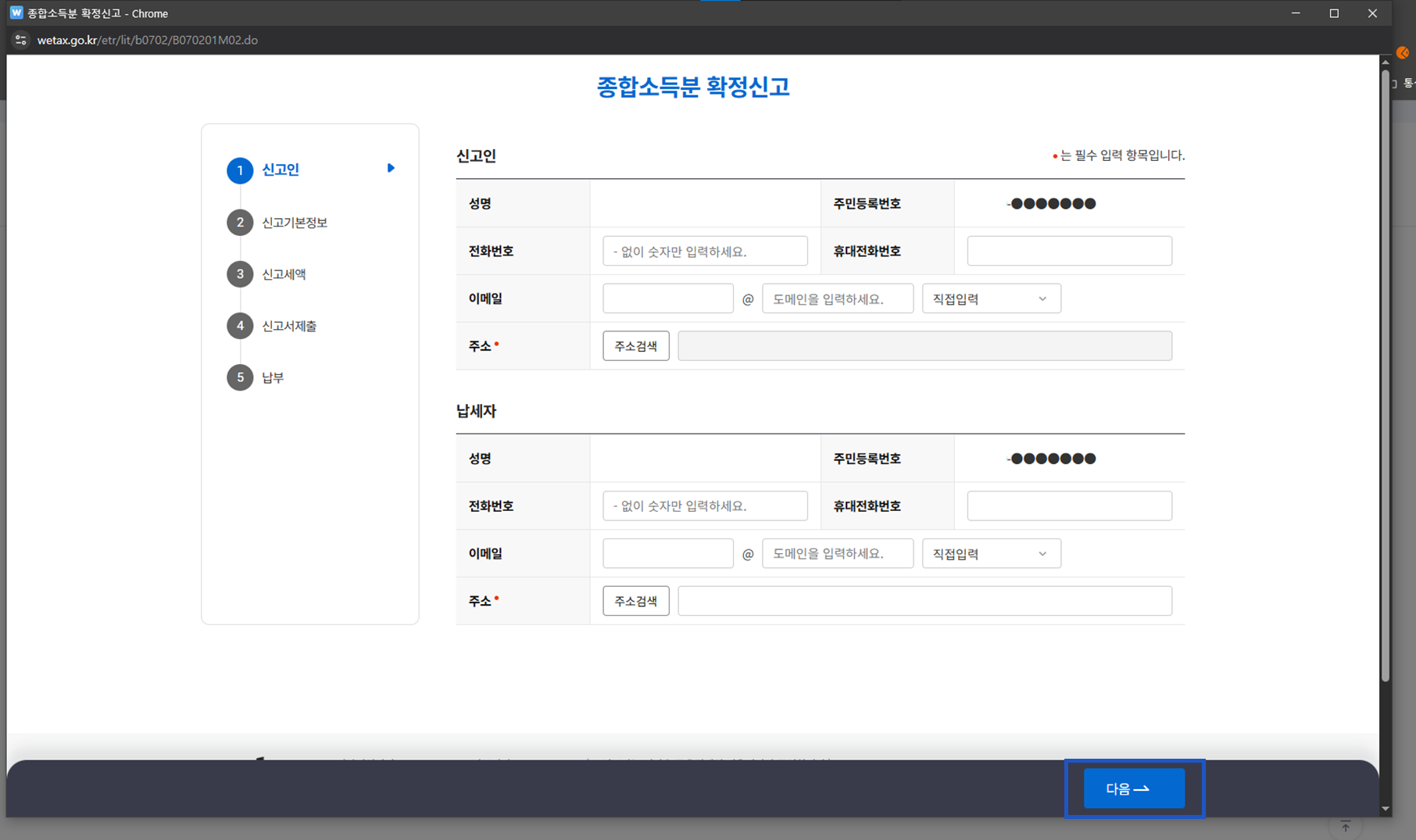Viewport: 1416px width, 840px height.
Task: Focus 납세자 전화번호 input field
Action: click(705, 506)
